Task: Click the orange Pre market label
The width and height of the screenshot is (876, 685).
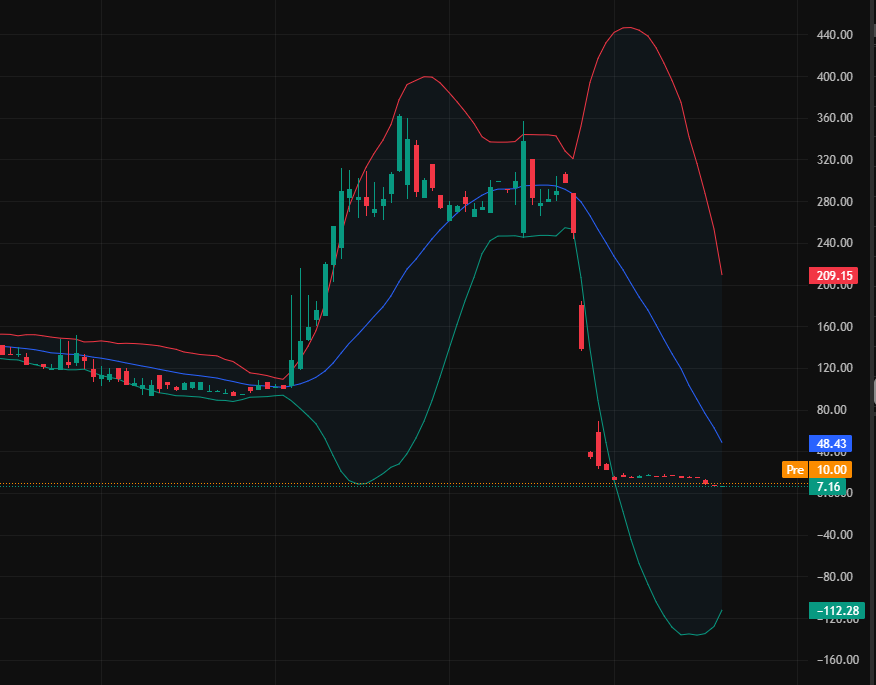Action: [x=794, y=469]
